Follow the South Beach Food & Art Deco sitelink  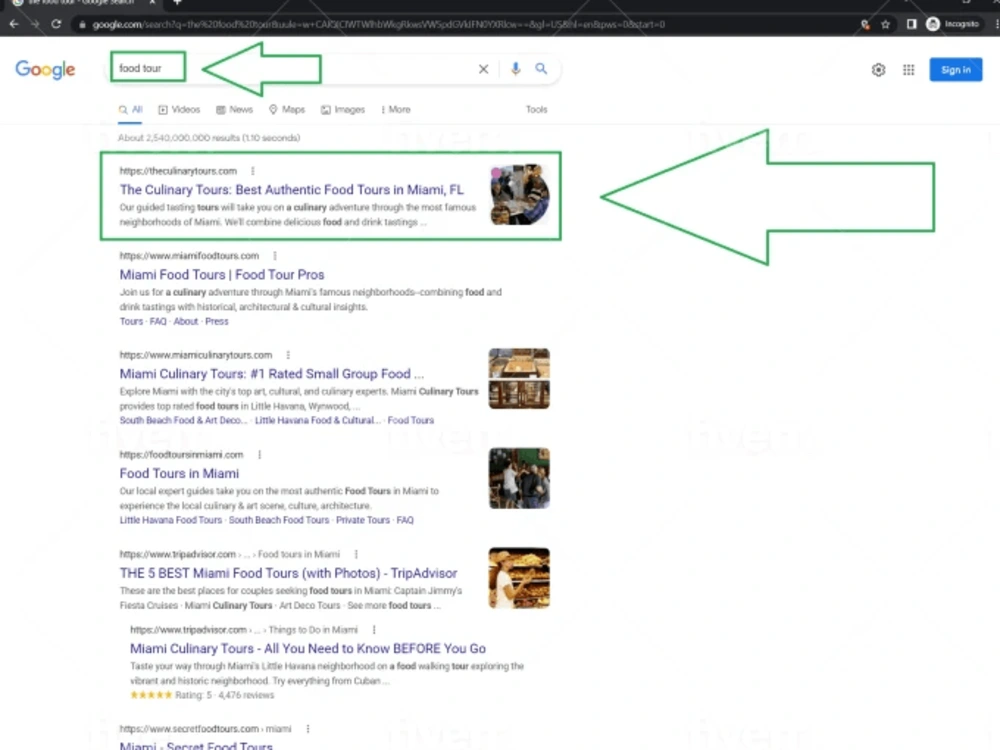183,420
